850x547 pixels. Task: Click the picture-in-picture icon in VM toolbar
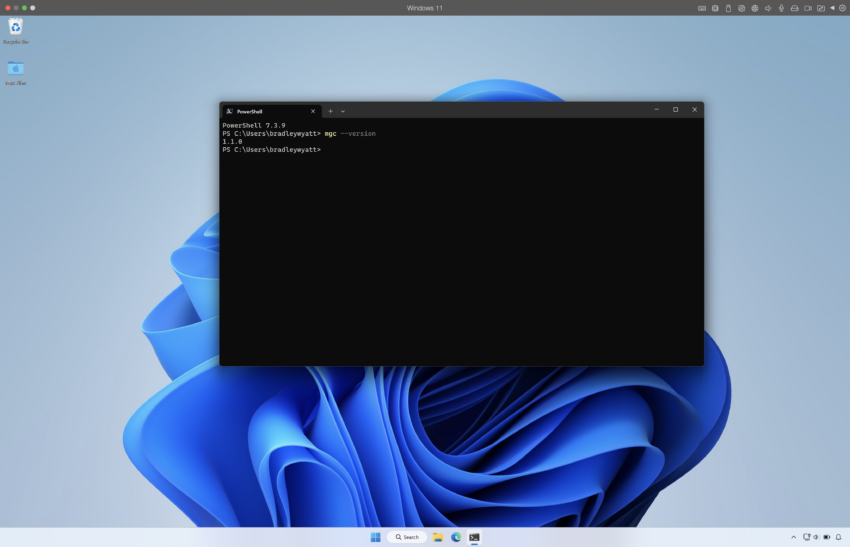click(x=821, y=8)
